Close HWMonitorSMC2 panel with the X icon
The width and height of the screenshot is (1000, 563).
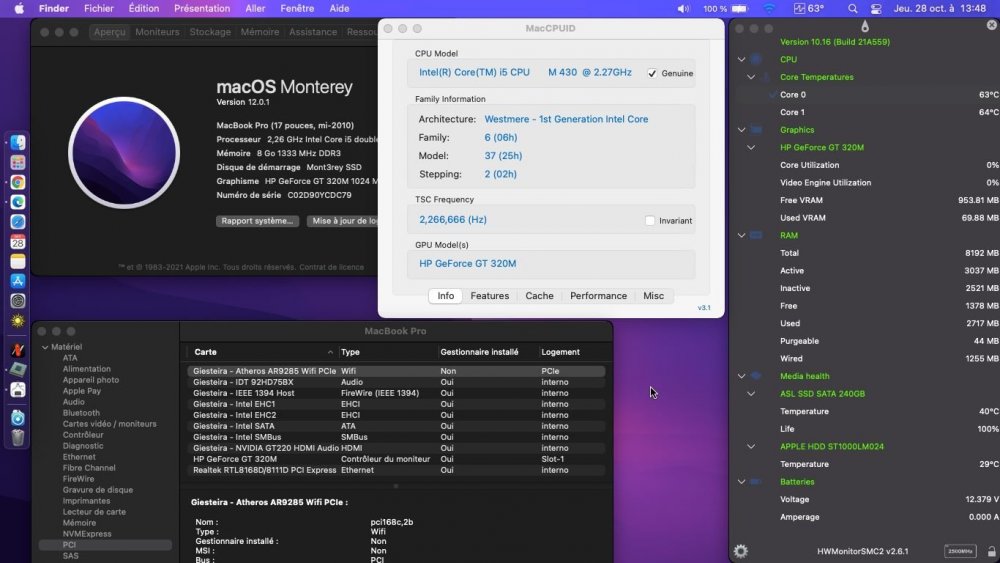click(992, 25)
